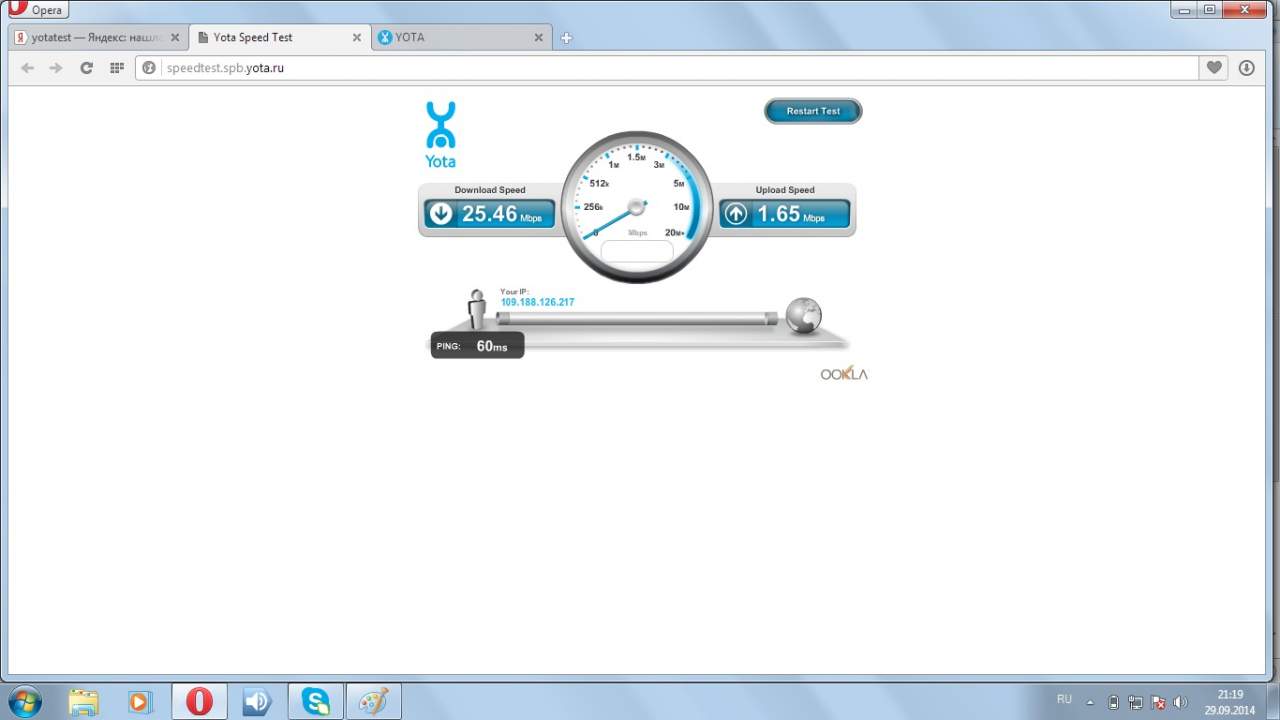Open Skype from the taskbar
The width and height of the screenshot is (1280, 720).
tap(316, 702)
